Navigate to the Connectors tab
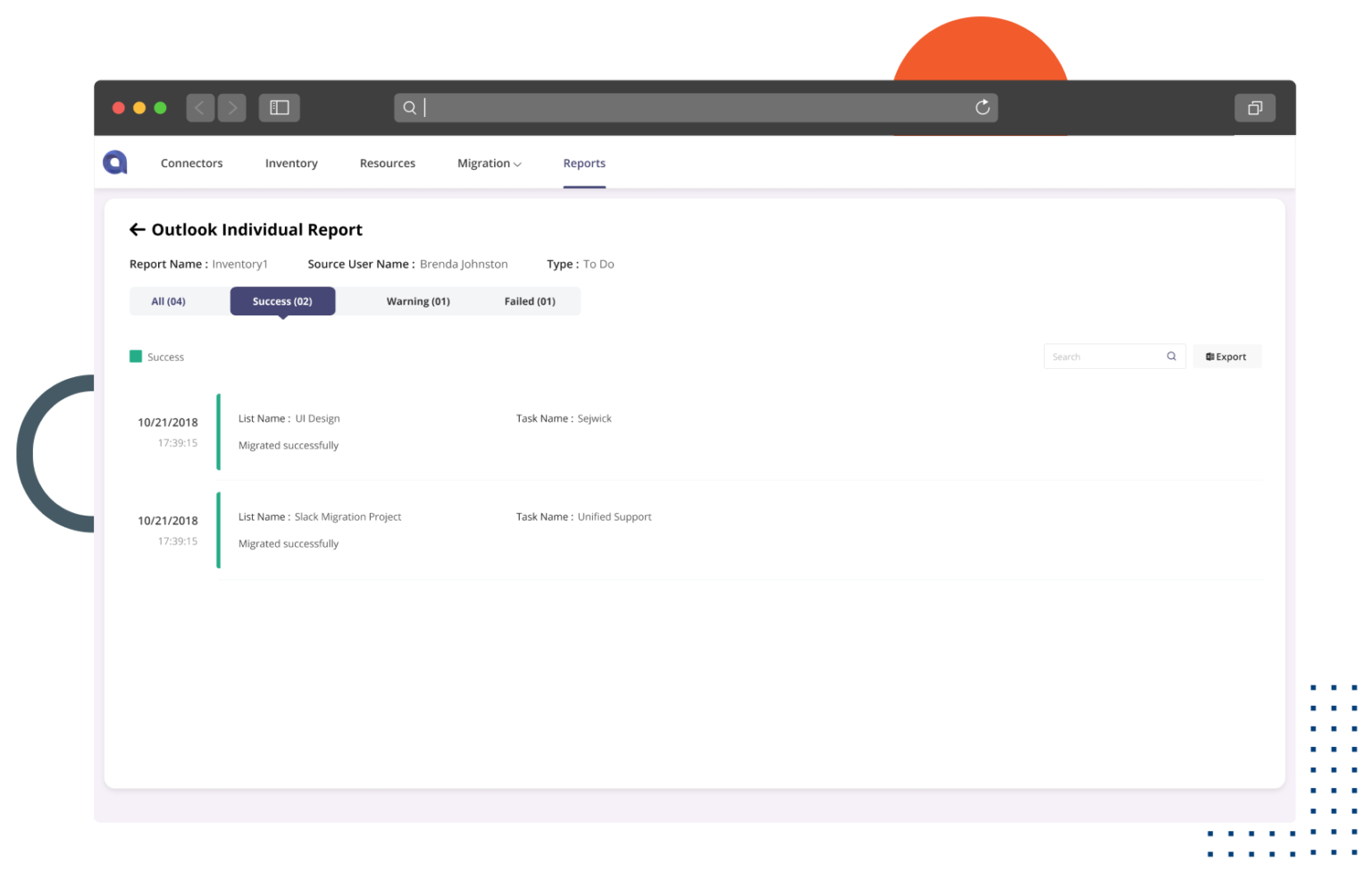This screenshot has width=1372, height=873. pyautogui.click(x=191, y=163)
